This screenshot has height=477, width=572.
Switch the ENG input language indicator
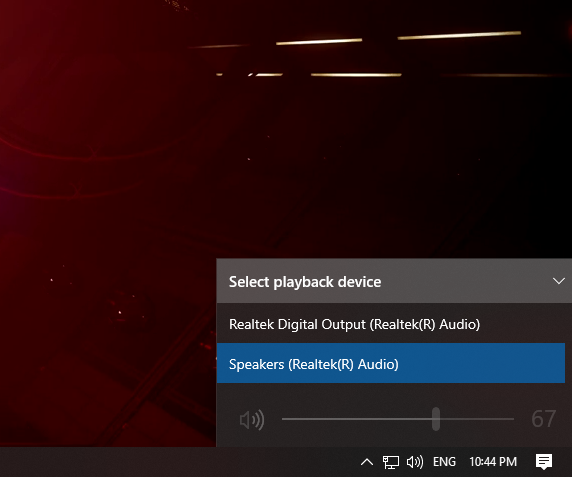pos(444,462)
